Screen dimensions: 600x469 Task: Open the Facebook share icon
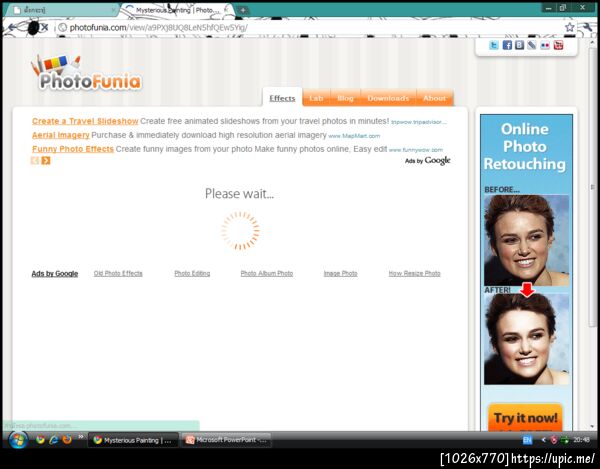tap(507, 46)
